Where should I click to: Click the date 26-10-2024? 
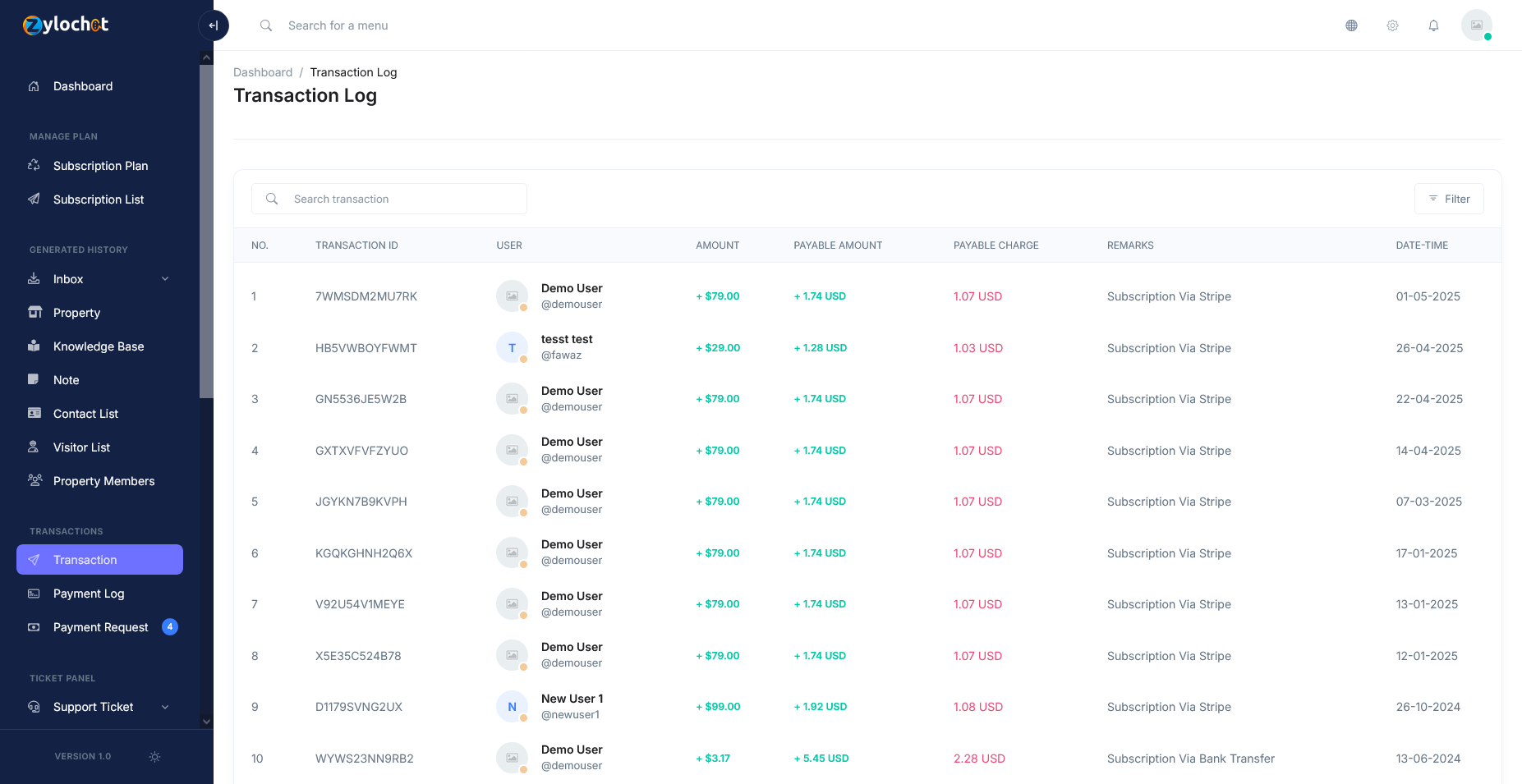[x=1428, y=707]
